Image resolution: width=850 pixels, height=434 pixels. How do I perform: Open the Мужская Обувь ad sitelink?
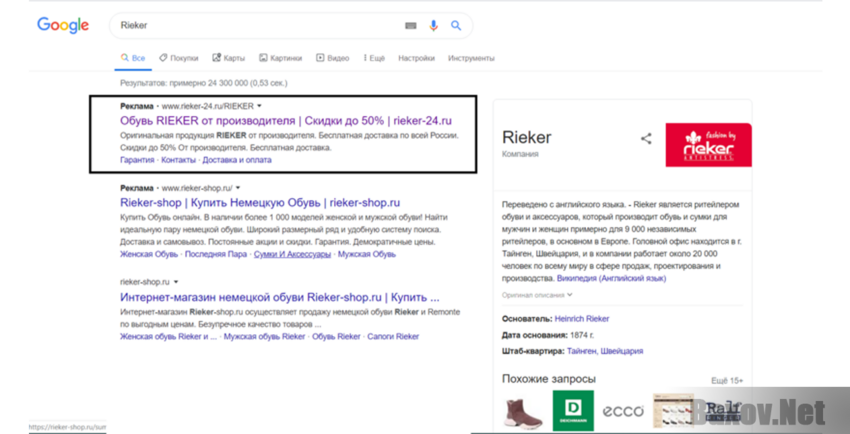[367, 254]
